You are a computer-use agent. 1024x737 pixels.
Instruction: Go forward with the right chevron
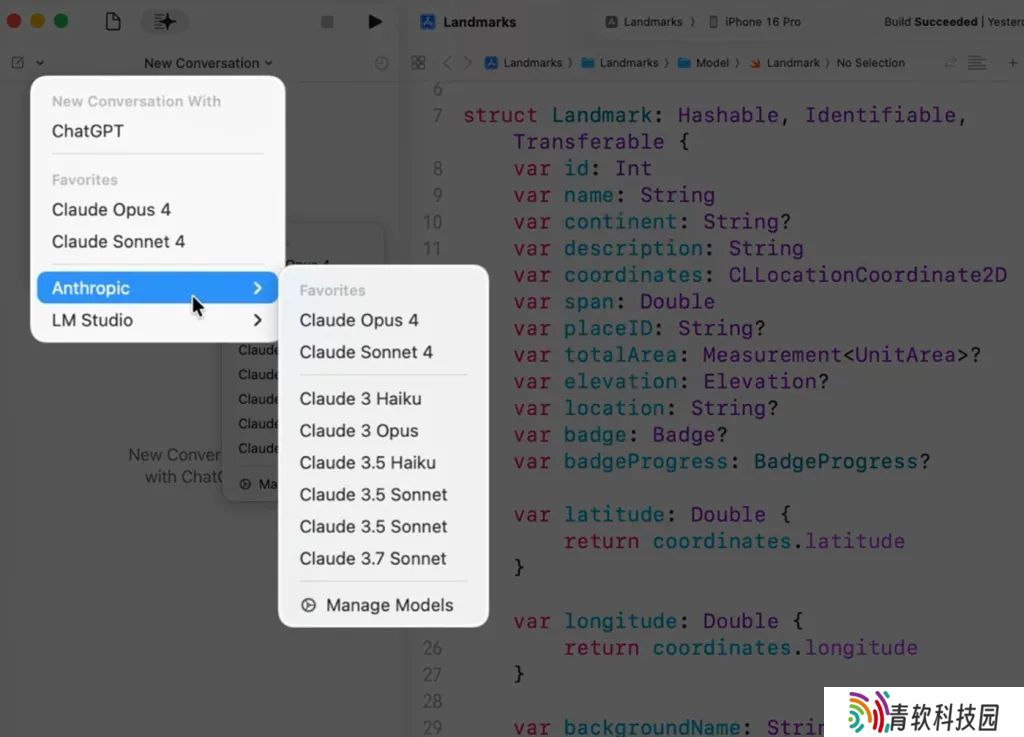click(467, 63)
